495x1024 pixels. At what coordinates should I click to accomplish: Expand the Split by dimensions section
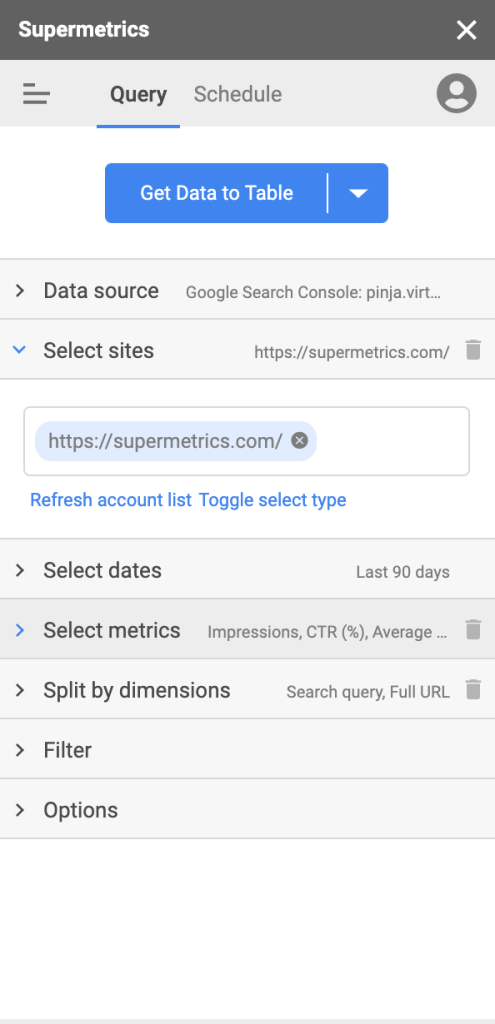coord(248,690)
